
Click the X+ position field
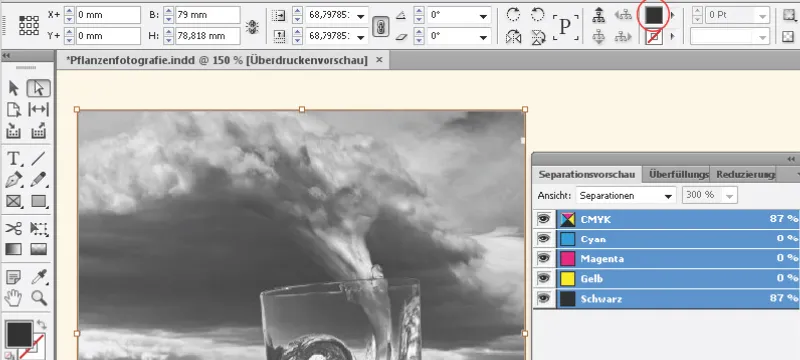click(108, 15)
